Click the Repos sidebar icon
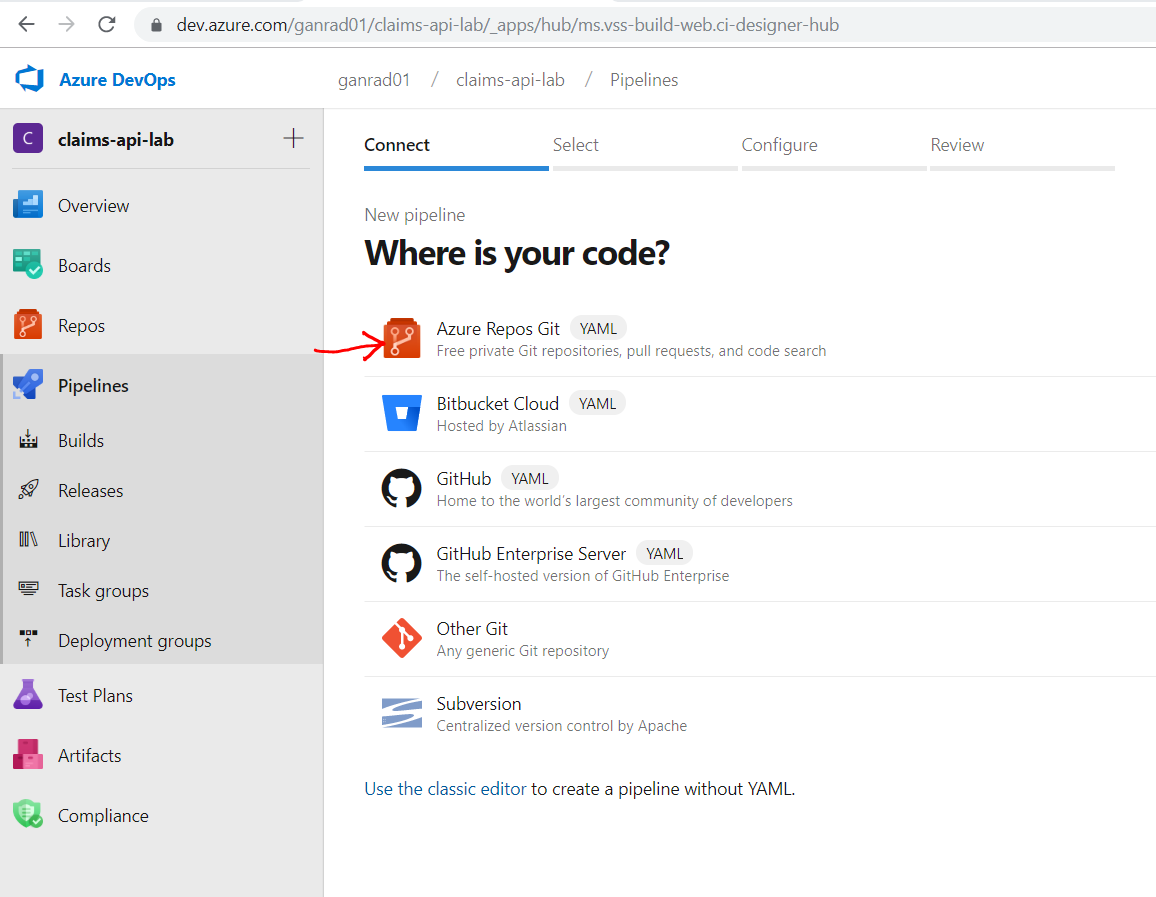The image size is (1156, 897). pos(28,324)
